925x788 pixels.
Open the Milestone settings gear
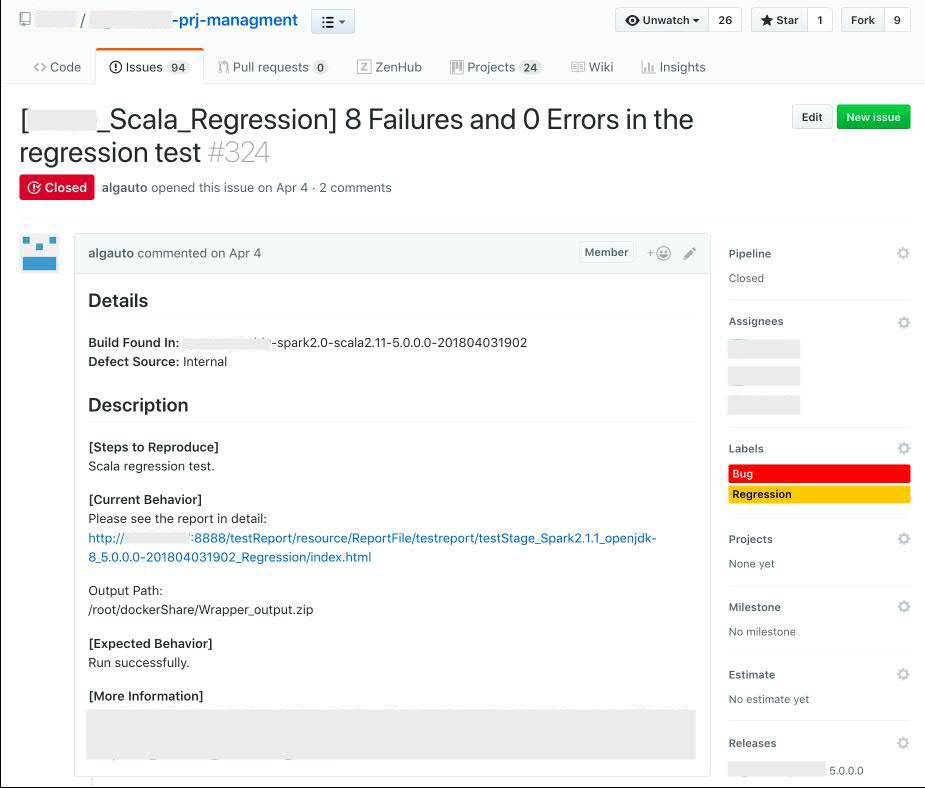click(x=903, y=607)
